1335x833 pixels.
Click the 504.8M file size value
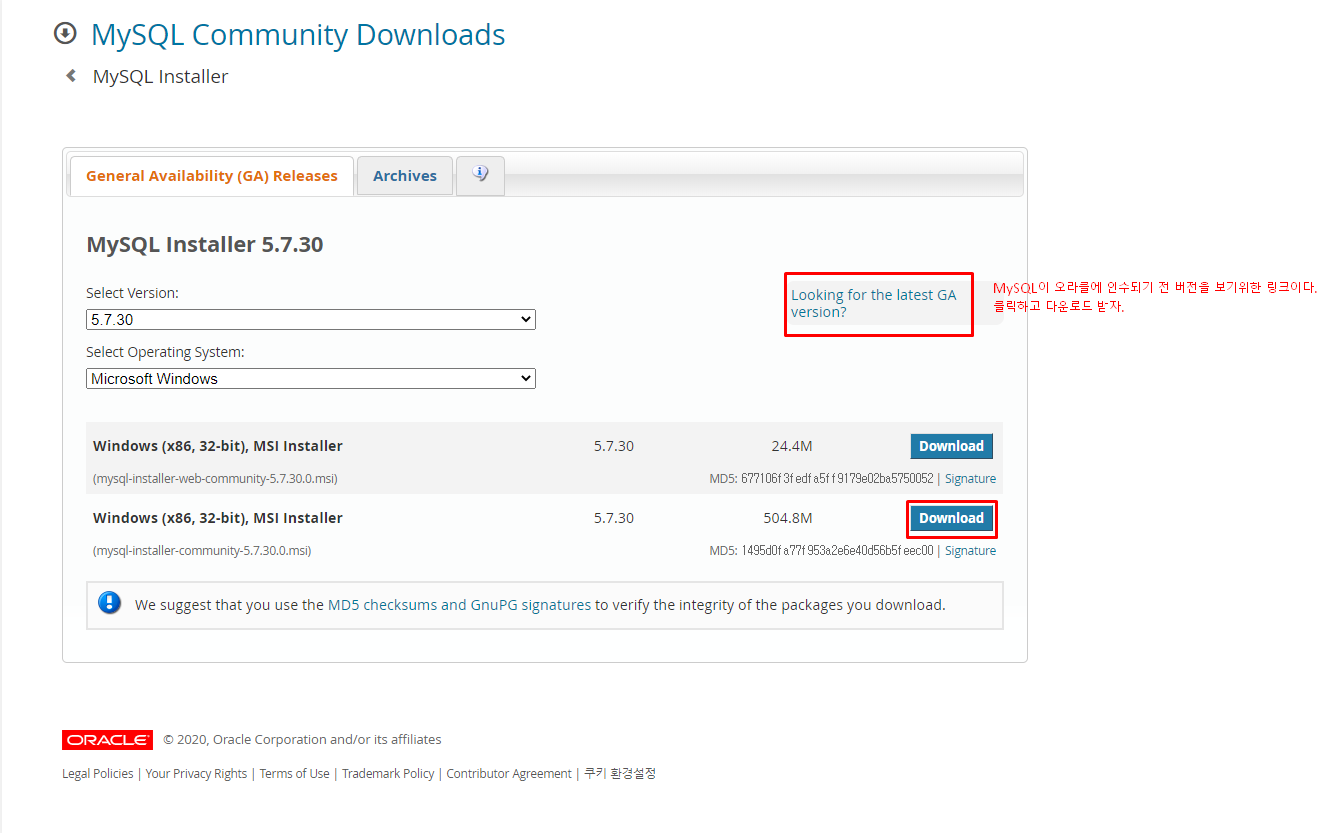[787, 518]
